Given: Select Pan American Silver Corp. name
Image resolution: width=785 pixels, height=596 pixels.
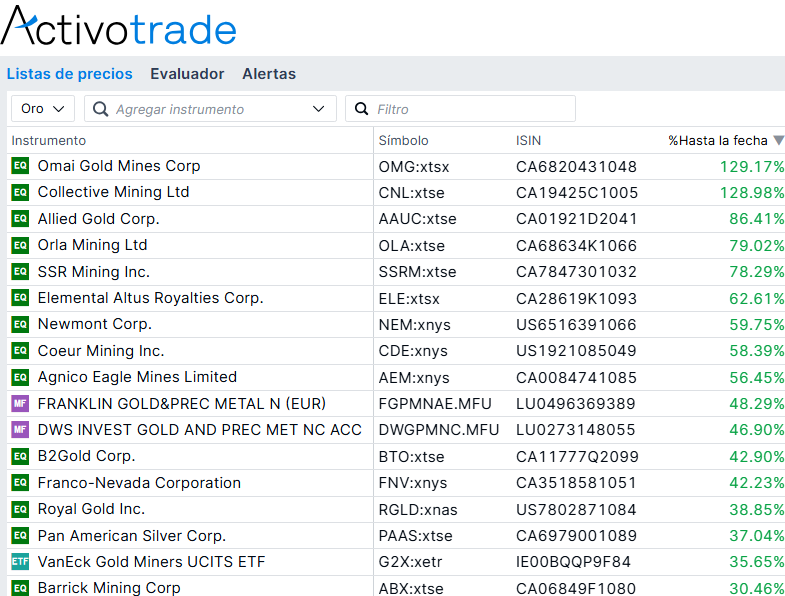Looking at the screenshot, I should (x=132, y=536).
